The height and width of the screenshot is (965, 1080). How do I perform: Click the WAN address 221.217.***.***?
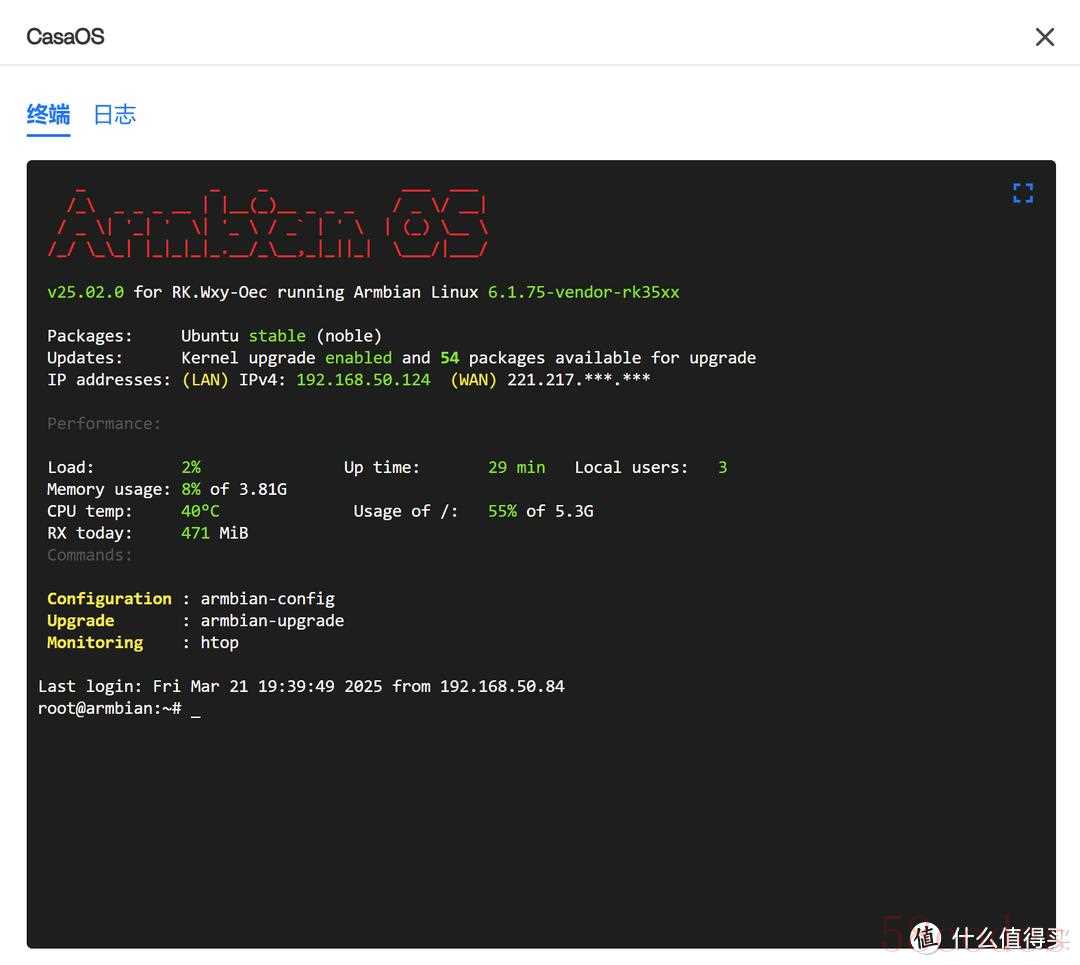[579, 380]
